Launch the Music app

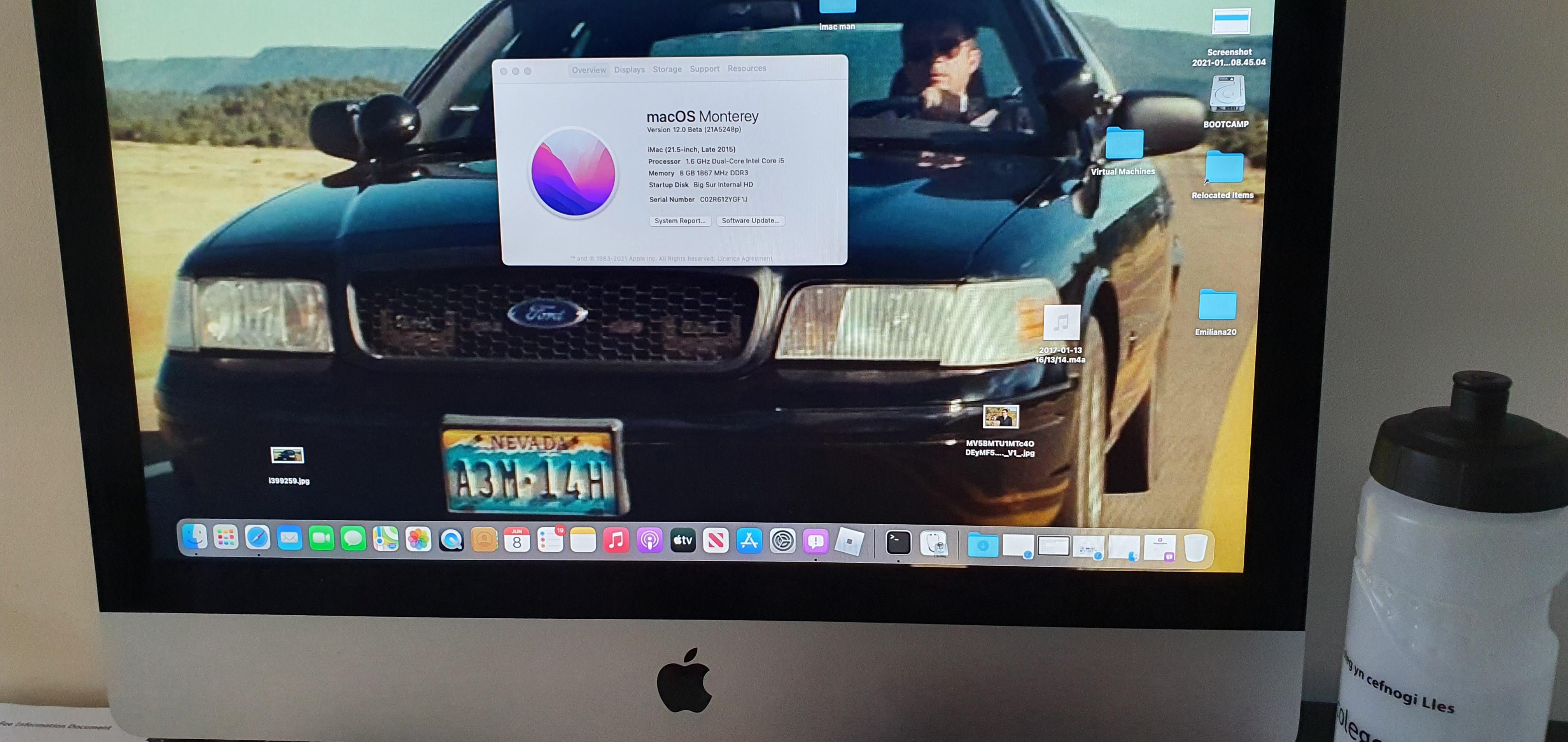pyautogui.click(x=616, y=540)
